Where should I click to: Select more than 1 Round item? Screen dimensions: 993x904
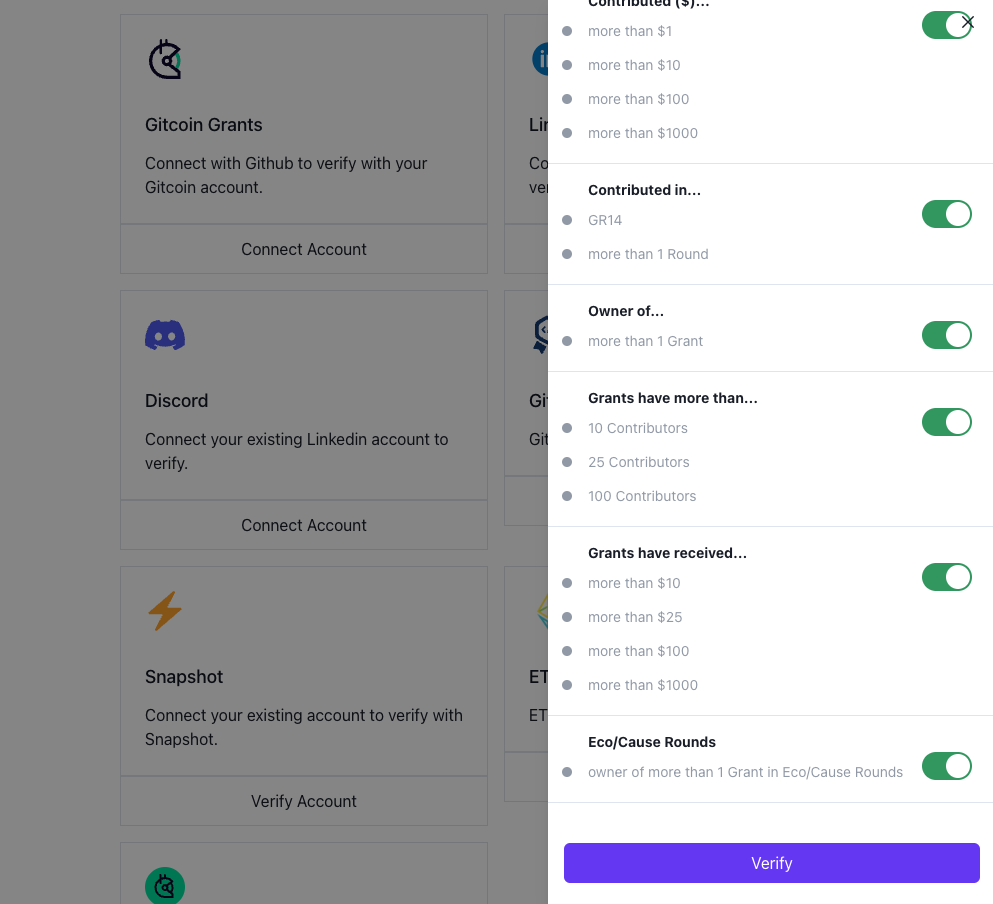[648, 254]
